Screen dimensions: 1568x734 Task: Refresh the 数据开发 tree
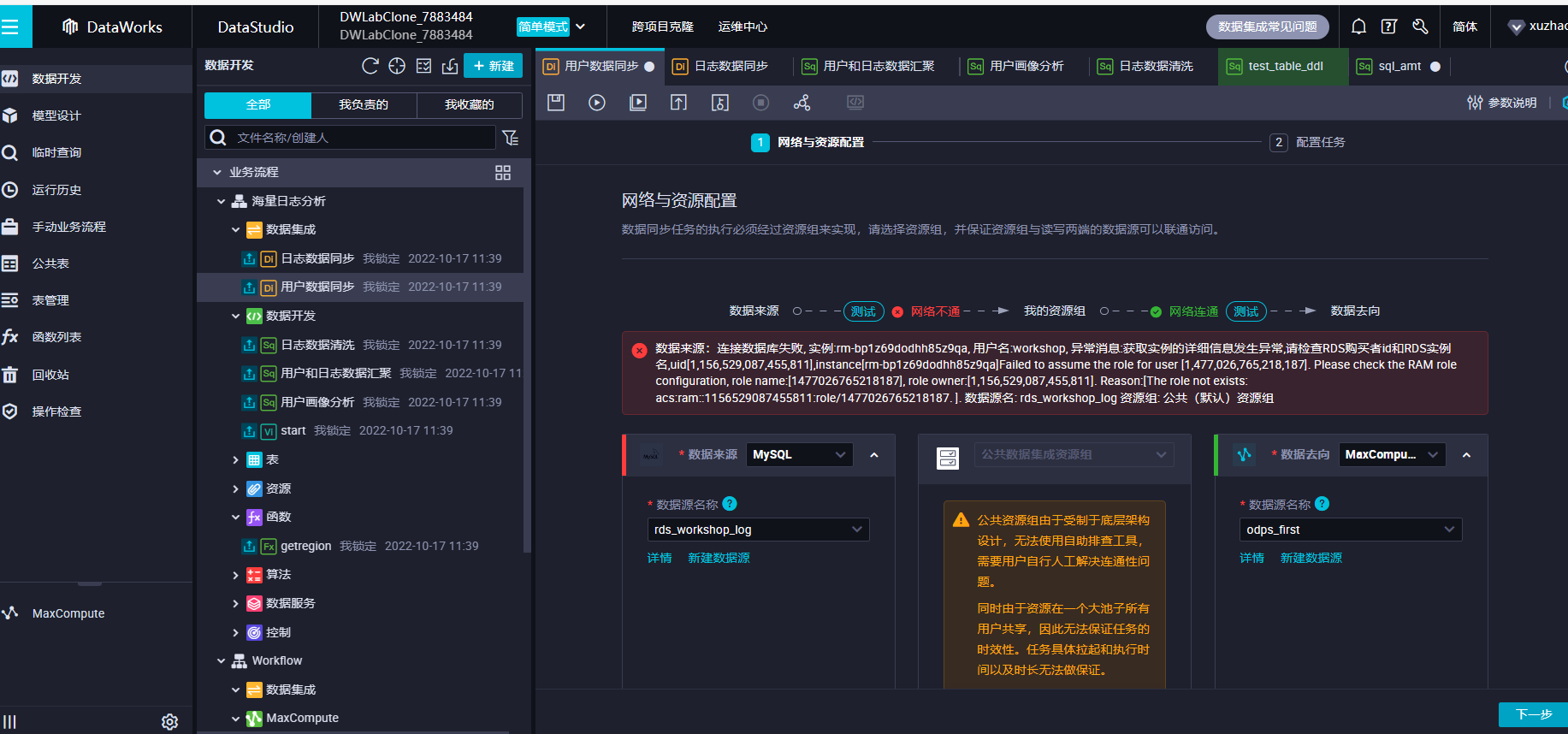370,66
